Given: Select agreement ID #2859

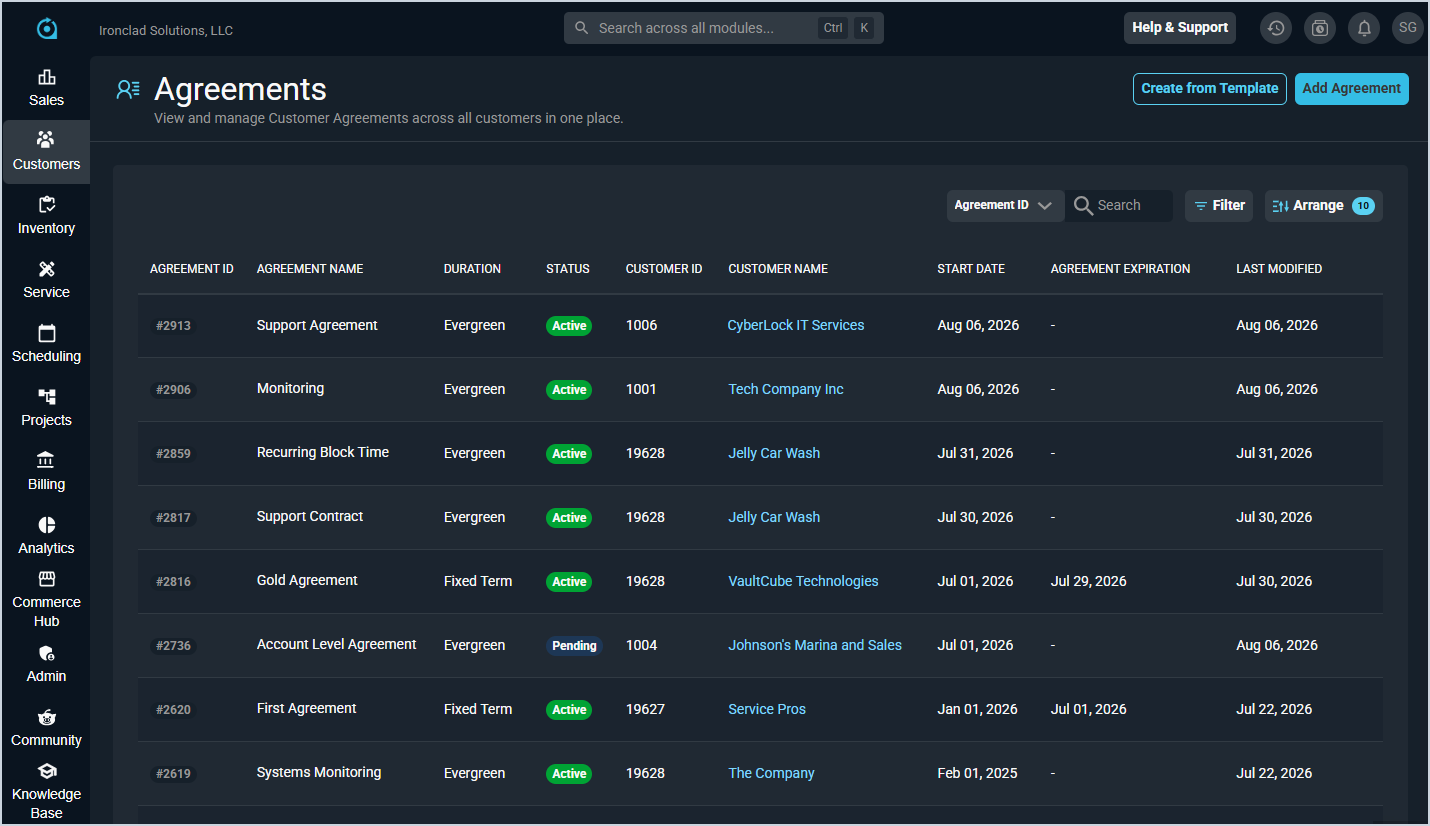Looking at the screenshot, I should (173, 454).
